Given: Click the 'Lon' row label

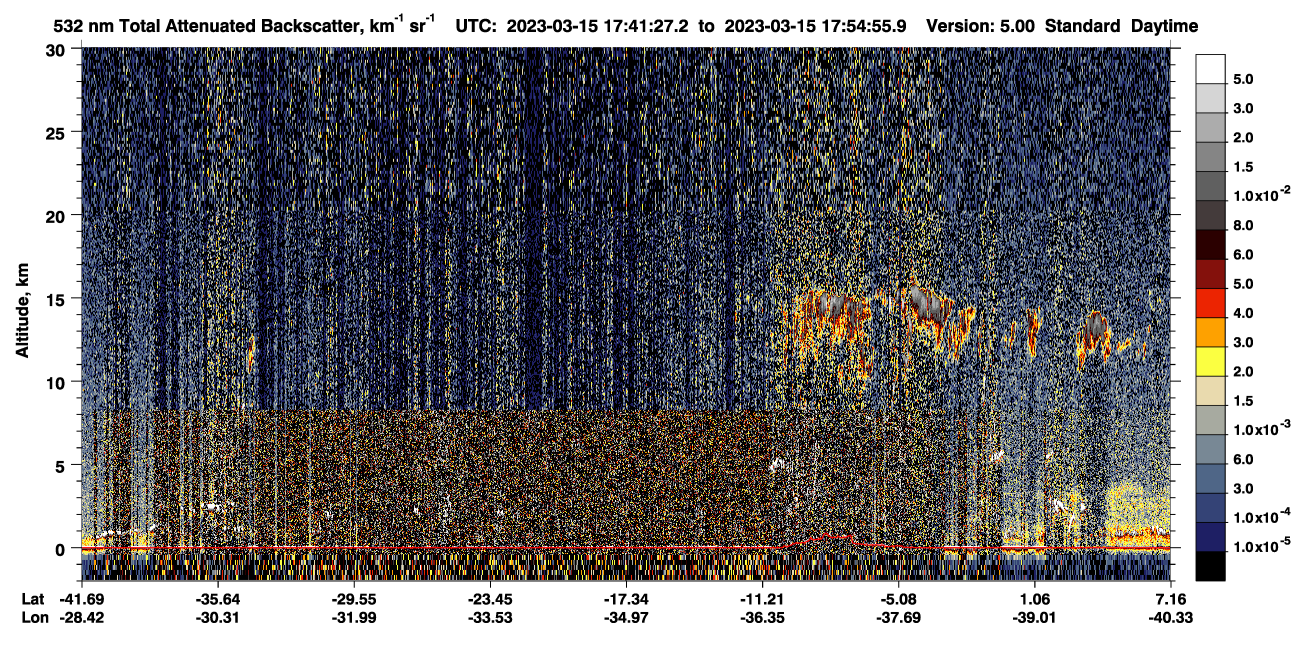Looking at the screenshot, I should point(34,617).
